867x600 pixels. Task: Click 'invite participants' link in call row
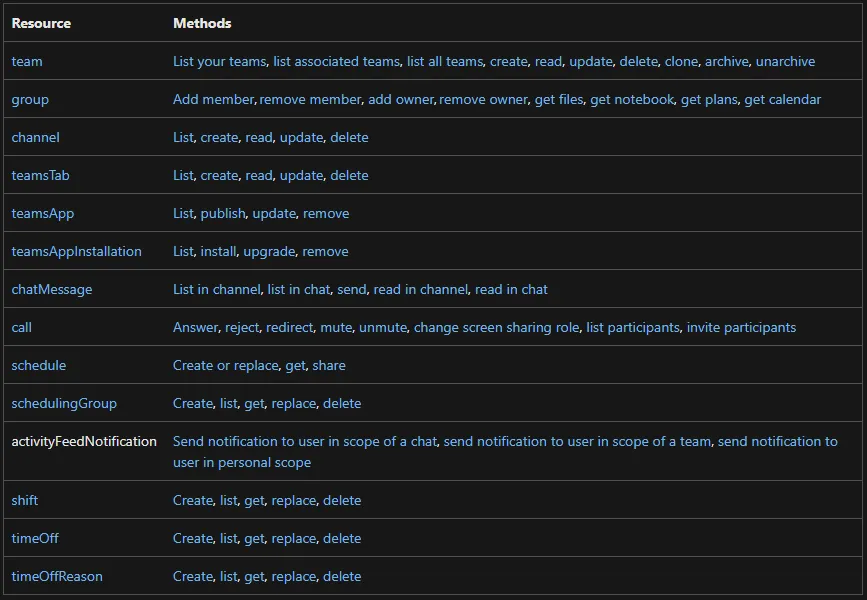(x=741, y=327)
